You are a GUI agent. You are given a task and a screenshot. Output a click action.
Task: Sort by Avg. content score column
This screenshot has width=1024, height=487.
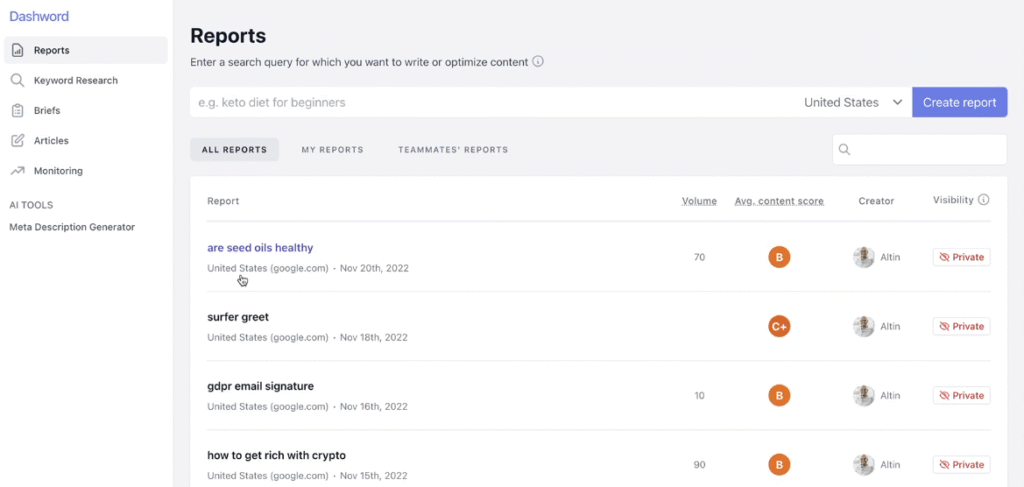click(779, 201)
